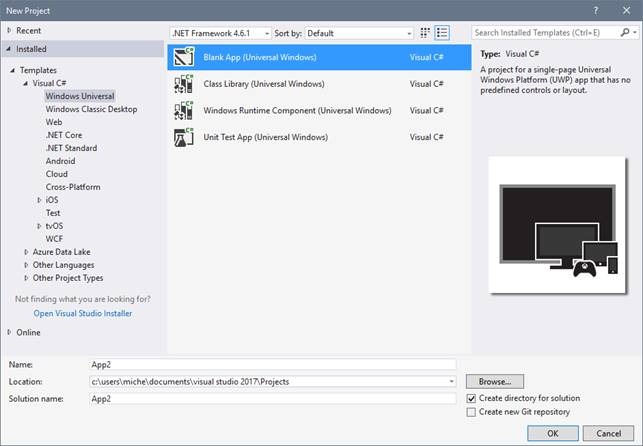This screenshot has width=643, height=446.
Task: Open the .NET Framework version dropdown
Action: [220, 33]
